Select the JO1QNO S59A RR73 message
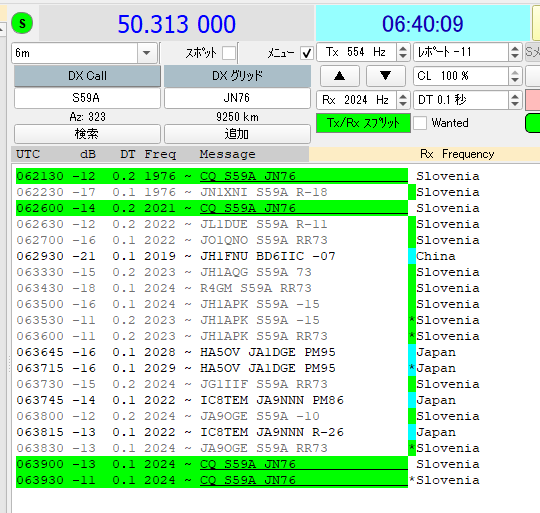 [264, 240]
